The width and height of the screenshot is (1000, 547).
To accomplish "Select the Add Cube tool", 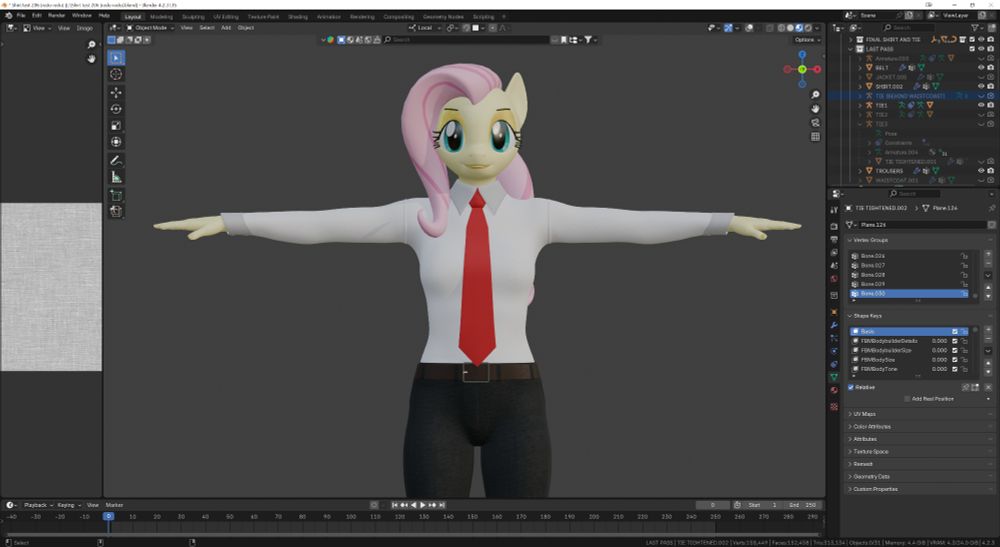I will tap(116, 195).
